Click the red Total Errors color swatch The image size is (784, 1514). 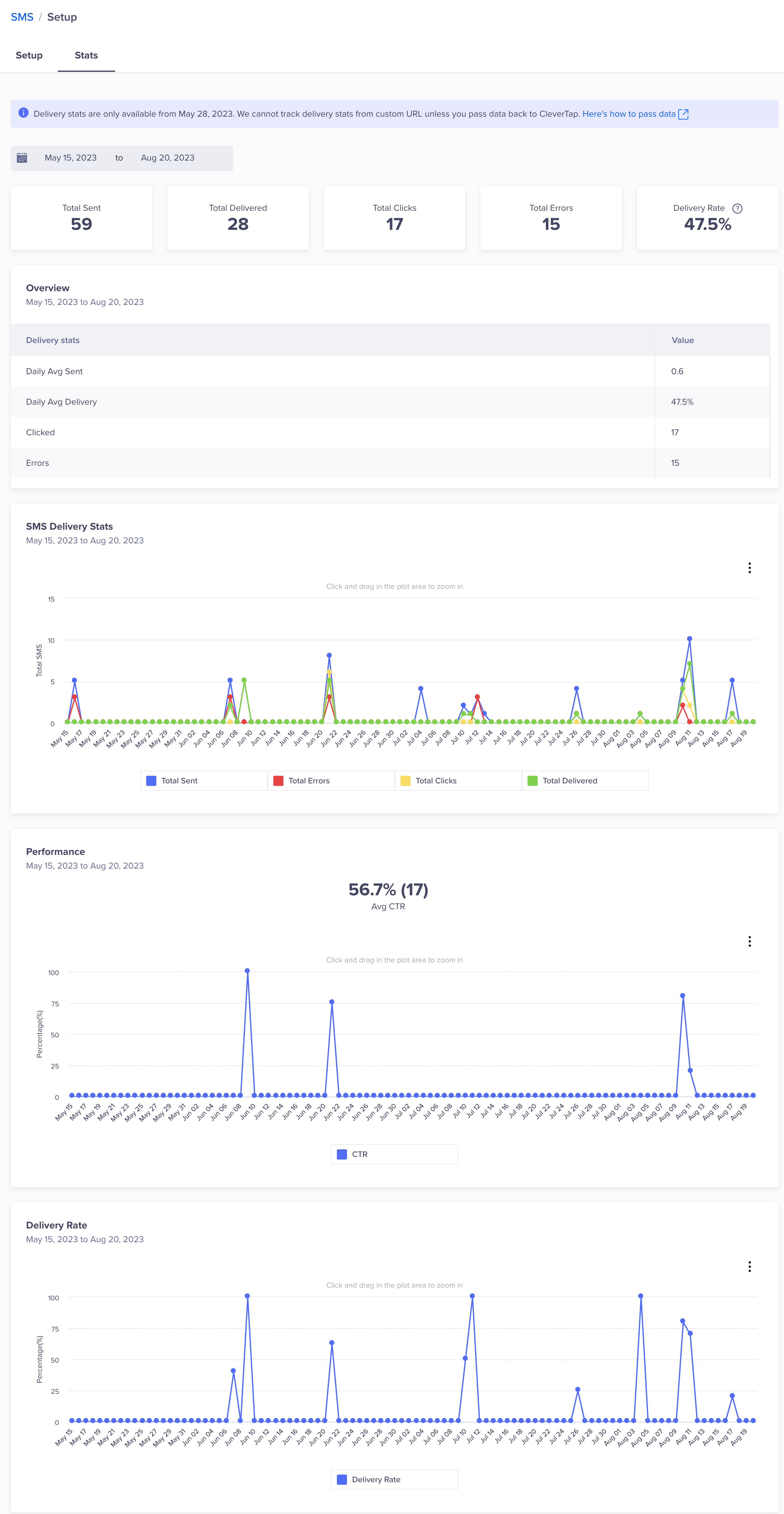(x=278, y=781)
